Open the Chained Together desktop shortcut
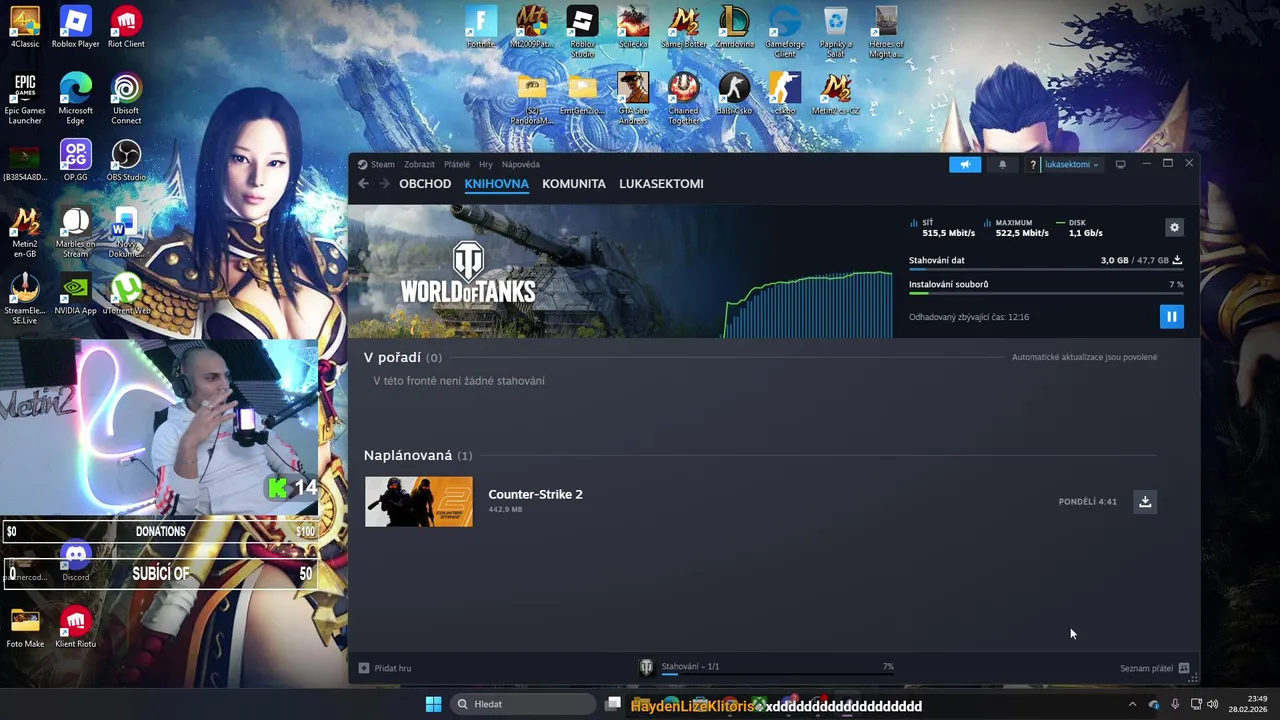The image size is (1280, 720). click(684, 98)
